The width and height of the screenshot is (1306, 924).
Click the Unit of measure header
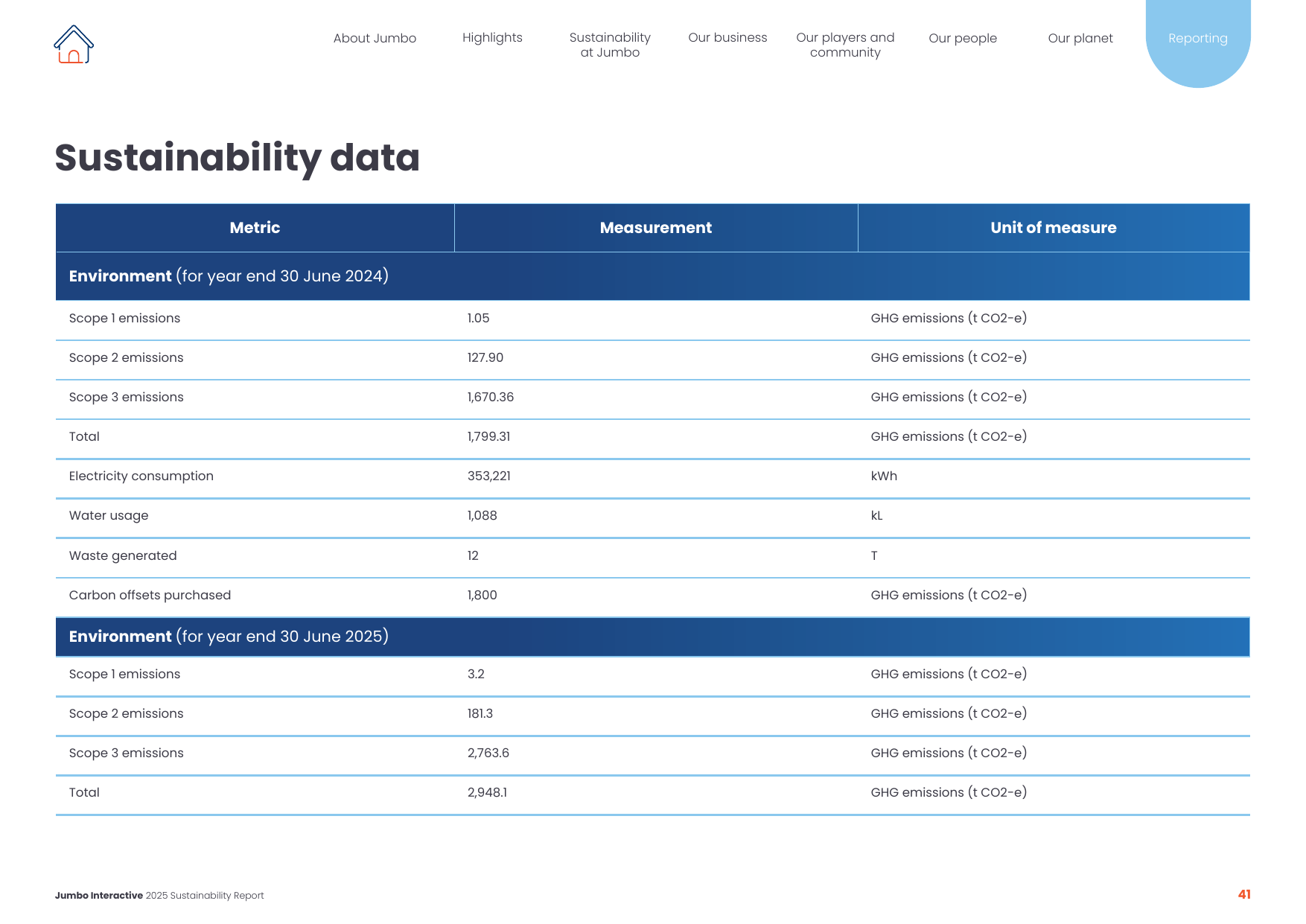point(1054,228)
